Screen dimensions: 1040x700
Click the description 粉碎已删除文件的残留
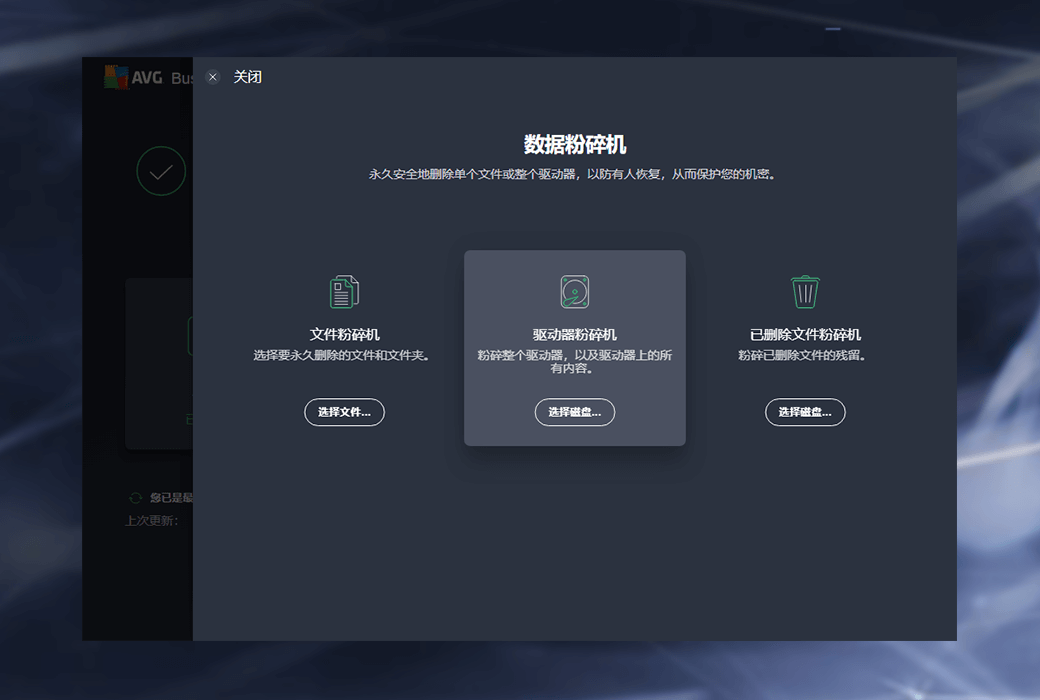tap(805, 355)
